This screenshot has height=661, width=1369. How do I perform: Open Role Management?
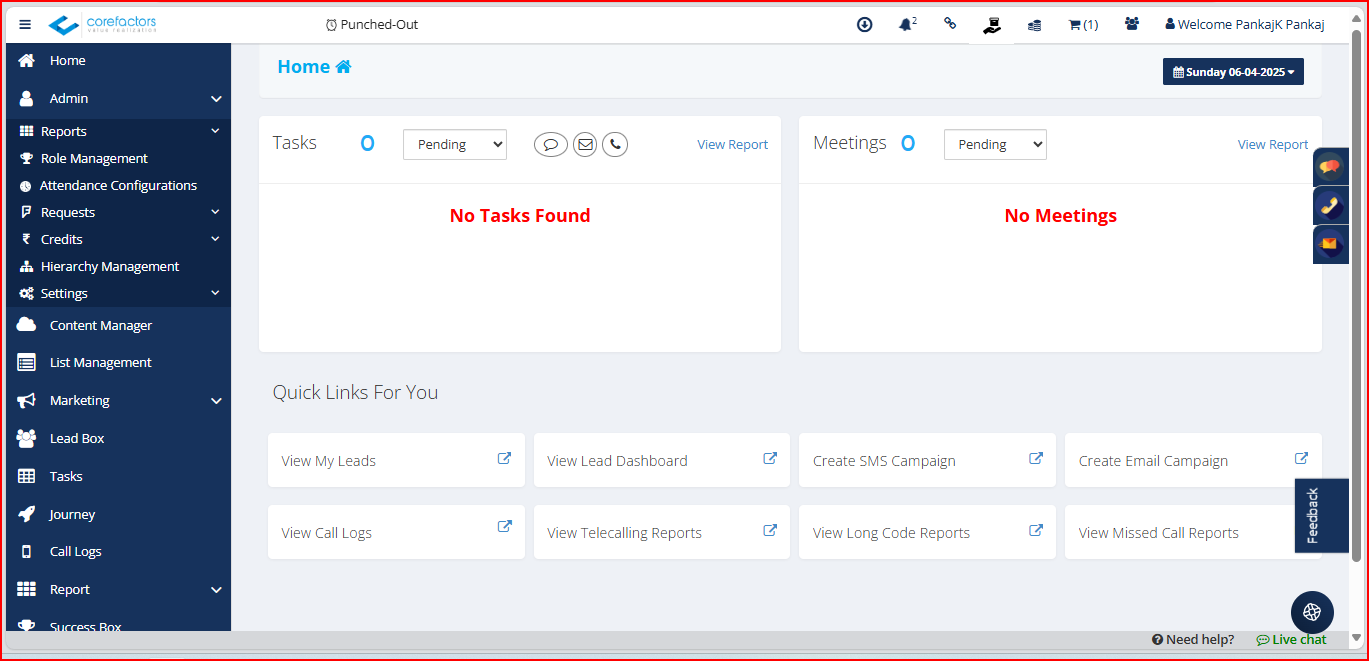(118, 159)
